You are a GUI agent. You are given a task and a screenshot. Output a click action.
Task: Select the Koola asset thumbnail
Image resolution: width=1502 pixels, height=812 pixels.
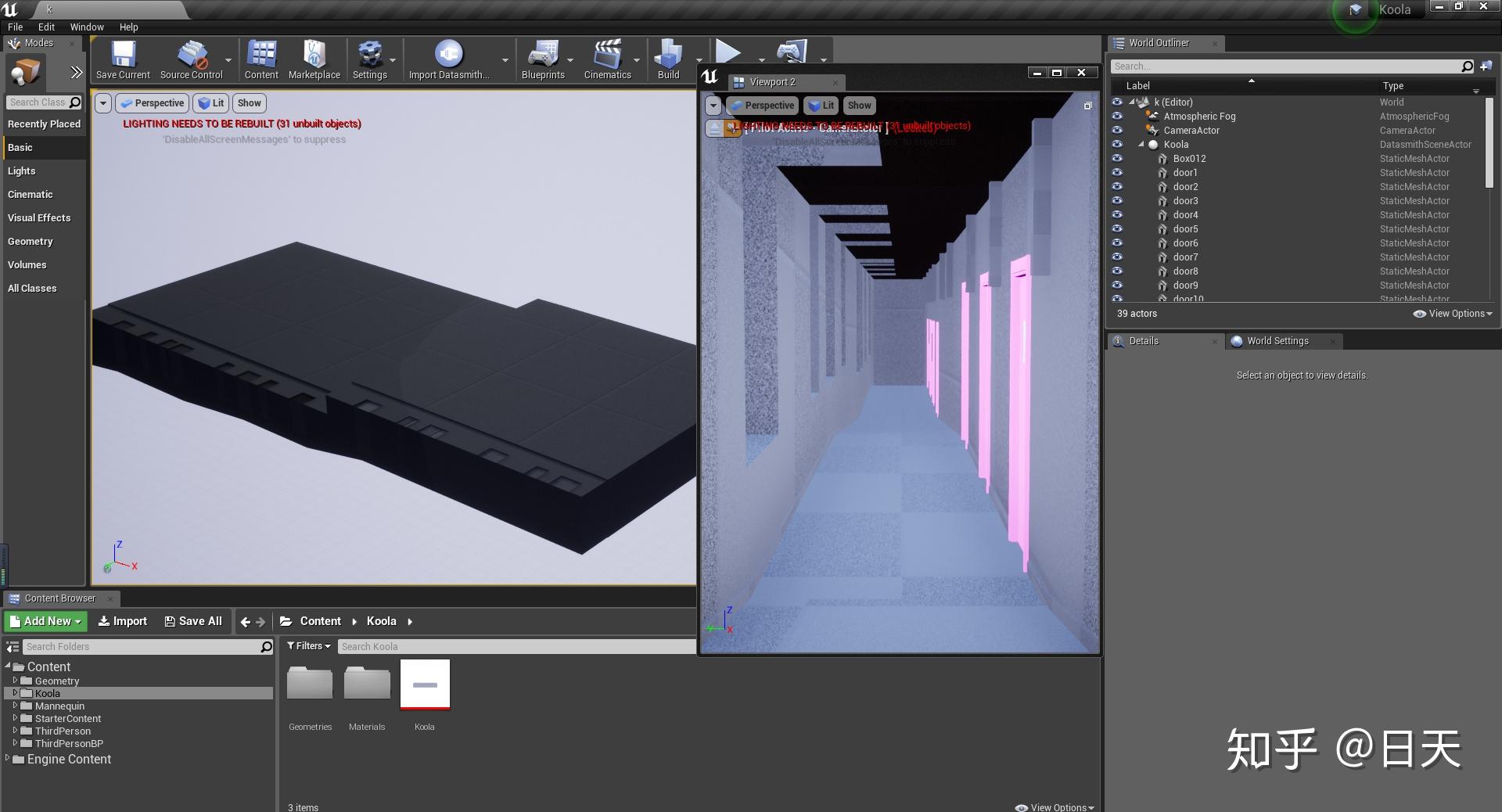(425, 684)
